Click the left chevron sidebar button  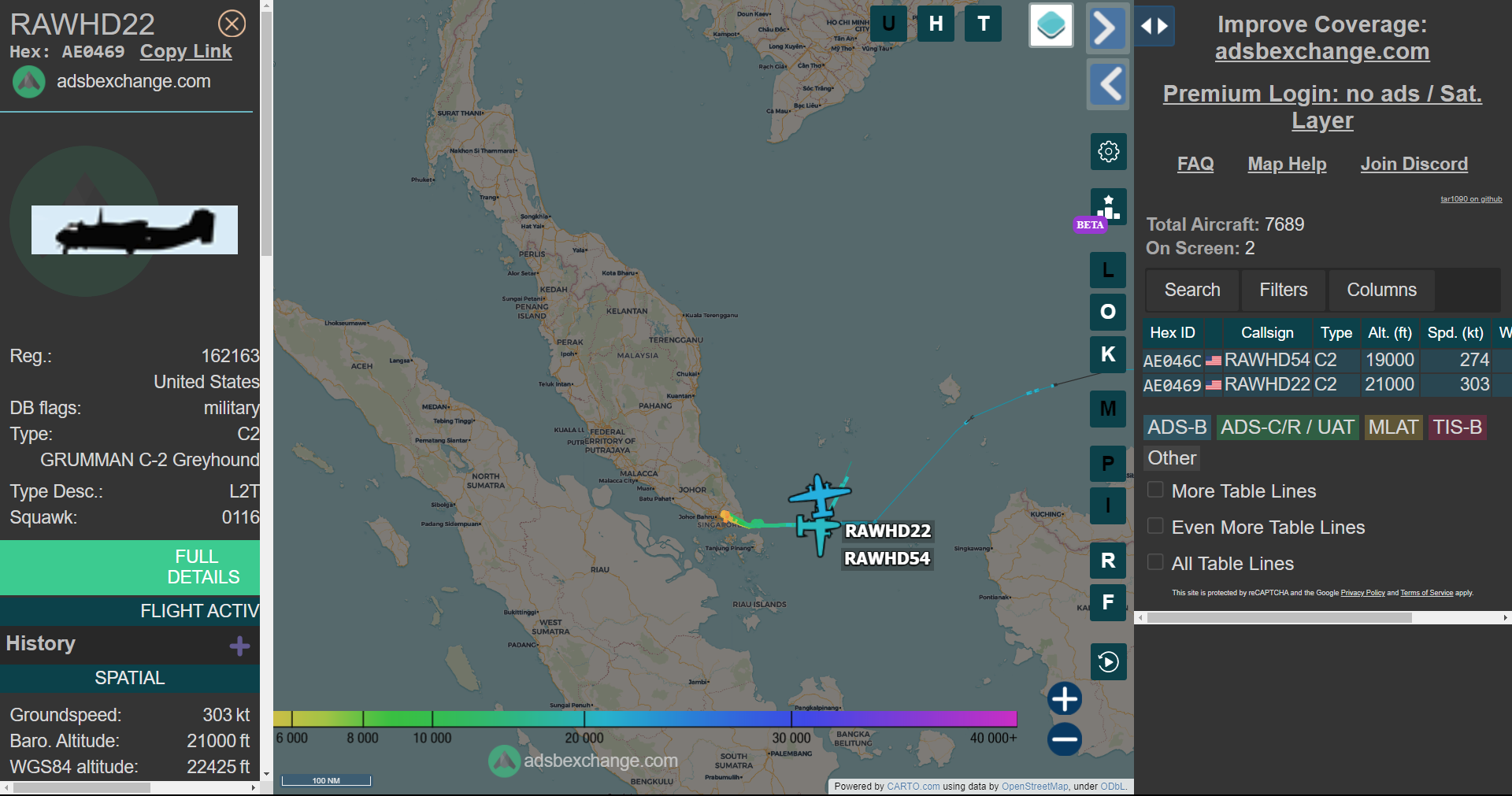coord(1107,83)
